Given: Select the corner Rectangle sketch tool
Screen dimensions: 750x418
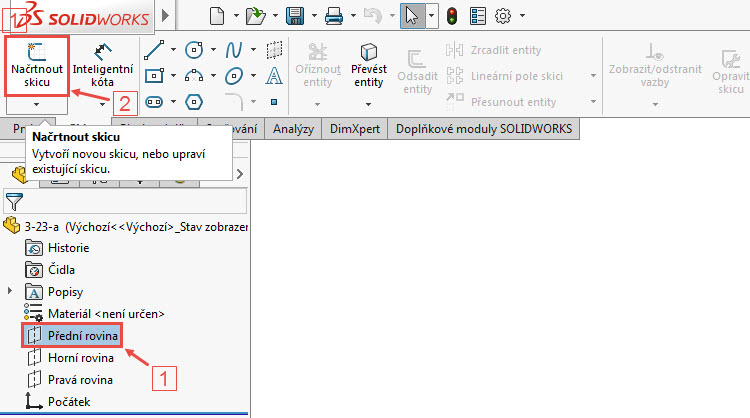Looking at the screenshot, I should tap(154, 76).
